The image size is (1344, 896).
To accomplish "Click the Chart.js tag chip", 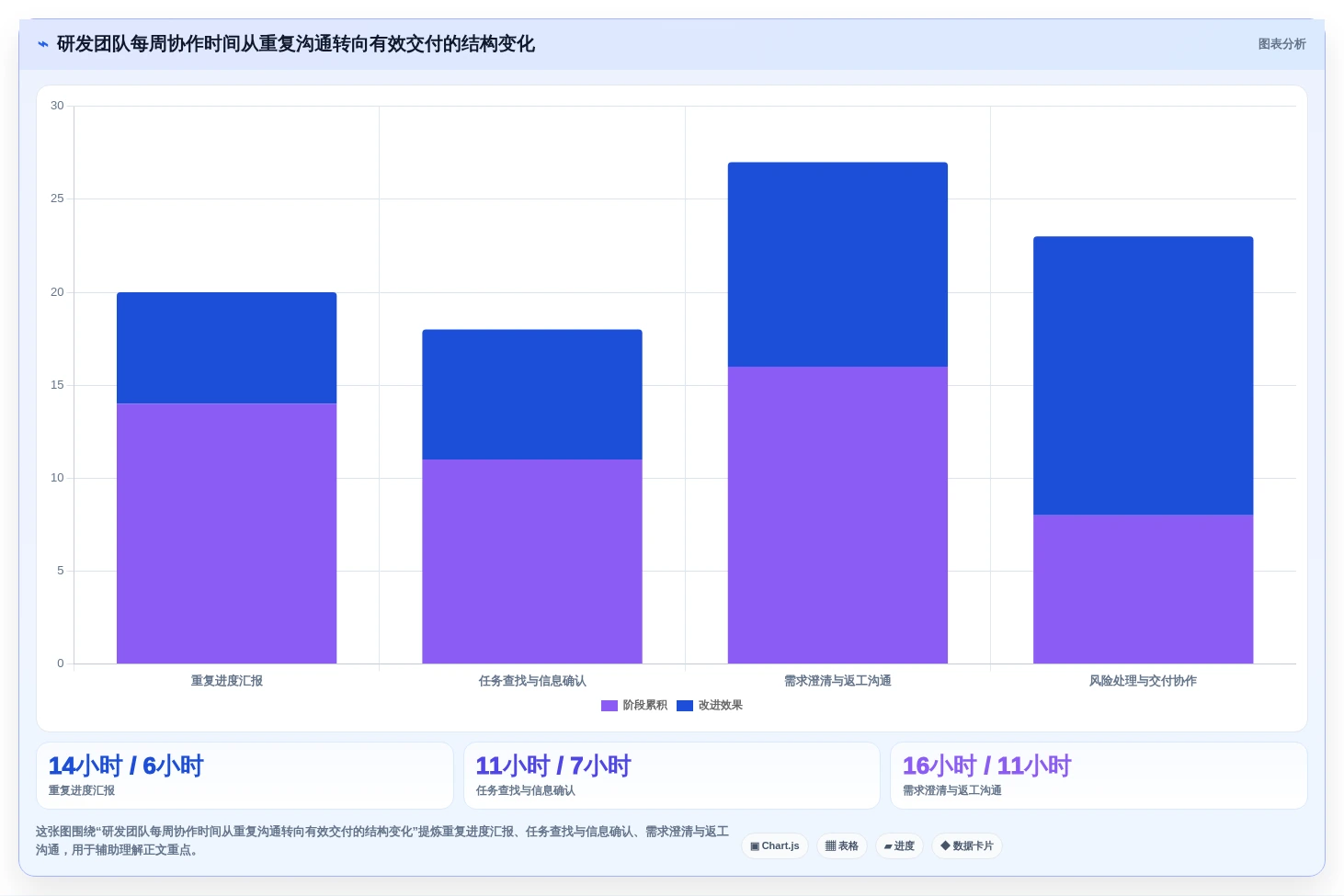I will pyautogui.click(x=775, y=846).
